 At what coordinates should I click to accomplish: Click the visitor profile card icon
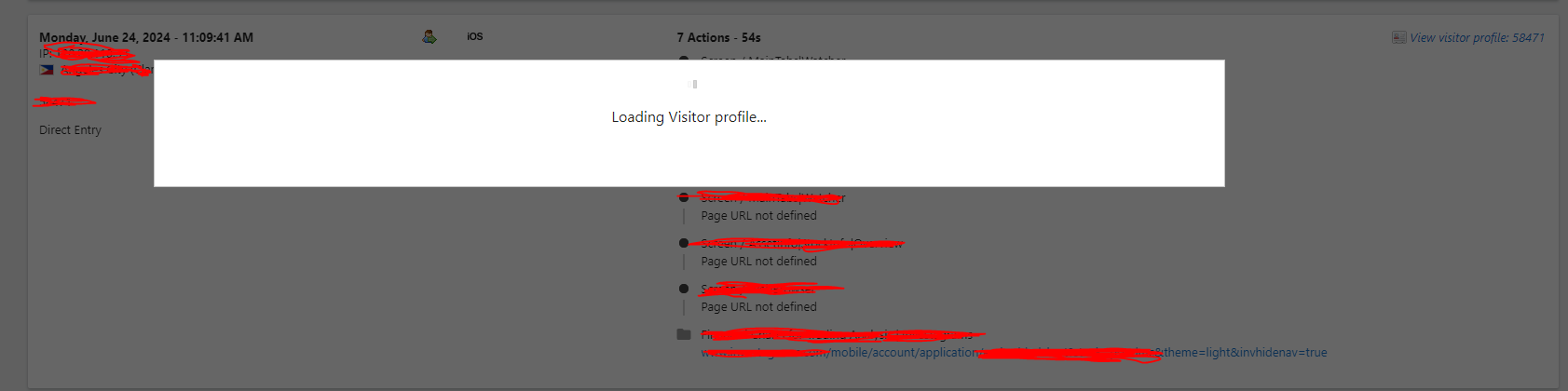[1398, 37]
